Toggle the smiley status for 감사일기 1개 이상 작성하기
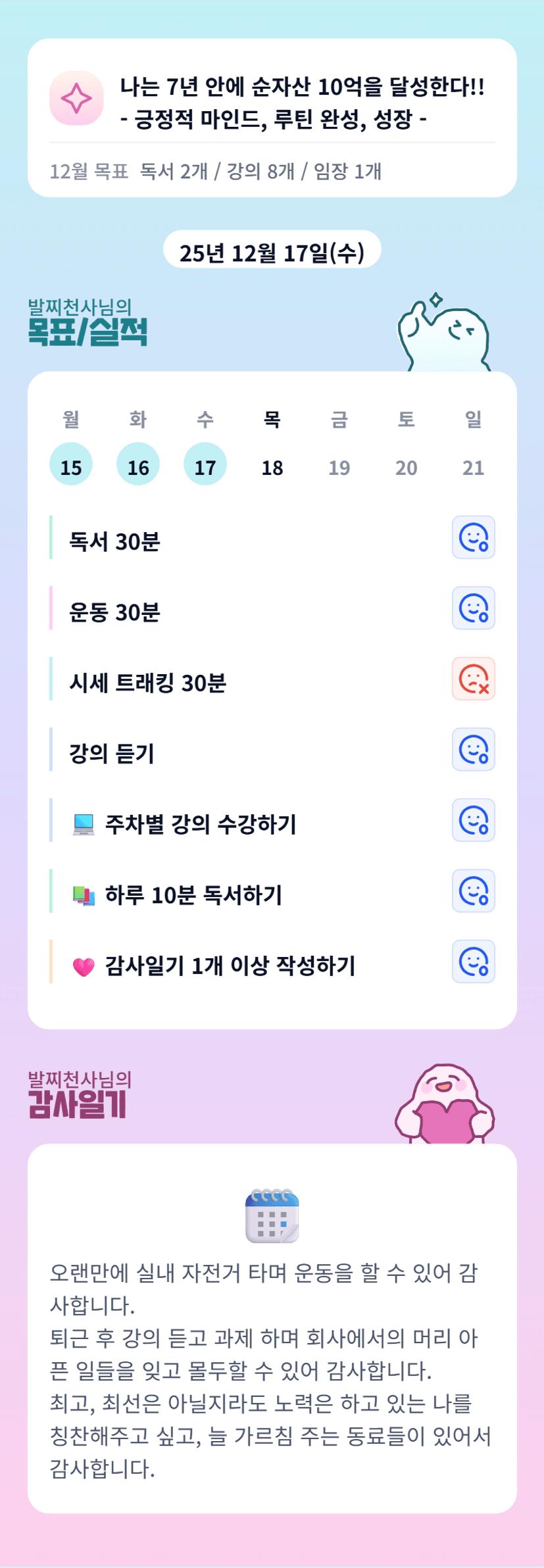The height and width of the screenshot is (1568, 544). tap(473, 962)
